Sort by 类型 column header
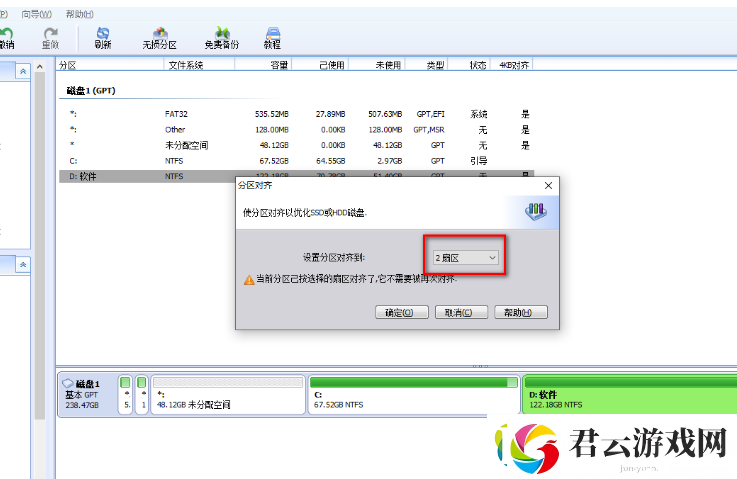The width and height of the screenshot is (737, 479). click(427, 65)
